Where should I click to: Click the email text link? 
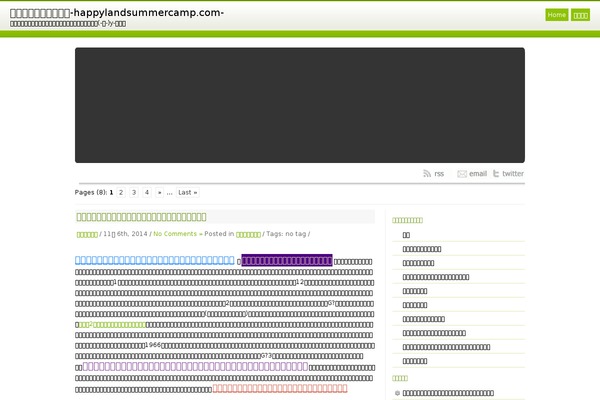pos(478,174)
